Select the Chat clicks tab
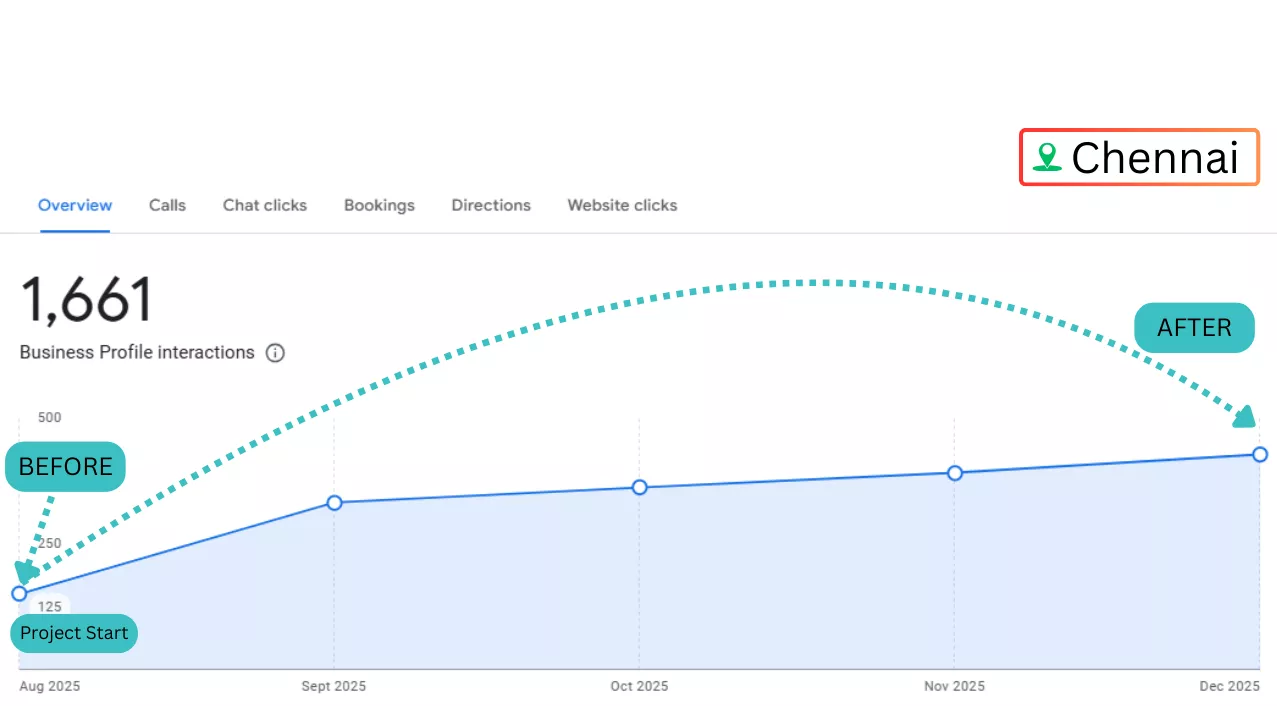 [265, 205]
